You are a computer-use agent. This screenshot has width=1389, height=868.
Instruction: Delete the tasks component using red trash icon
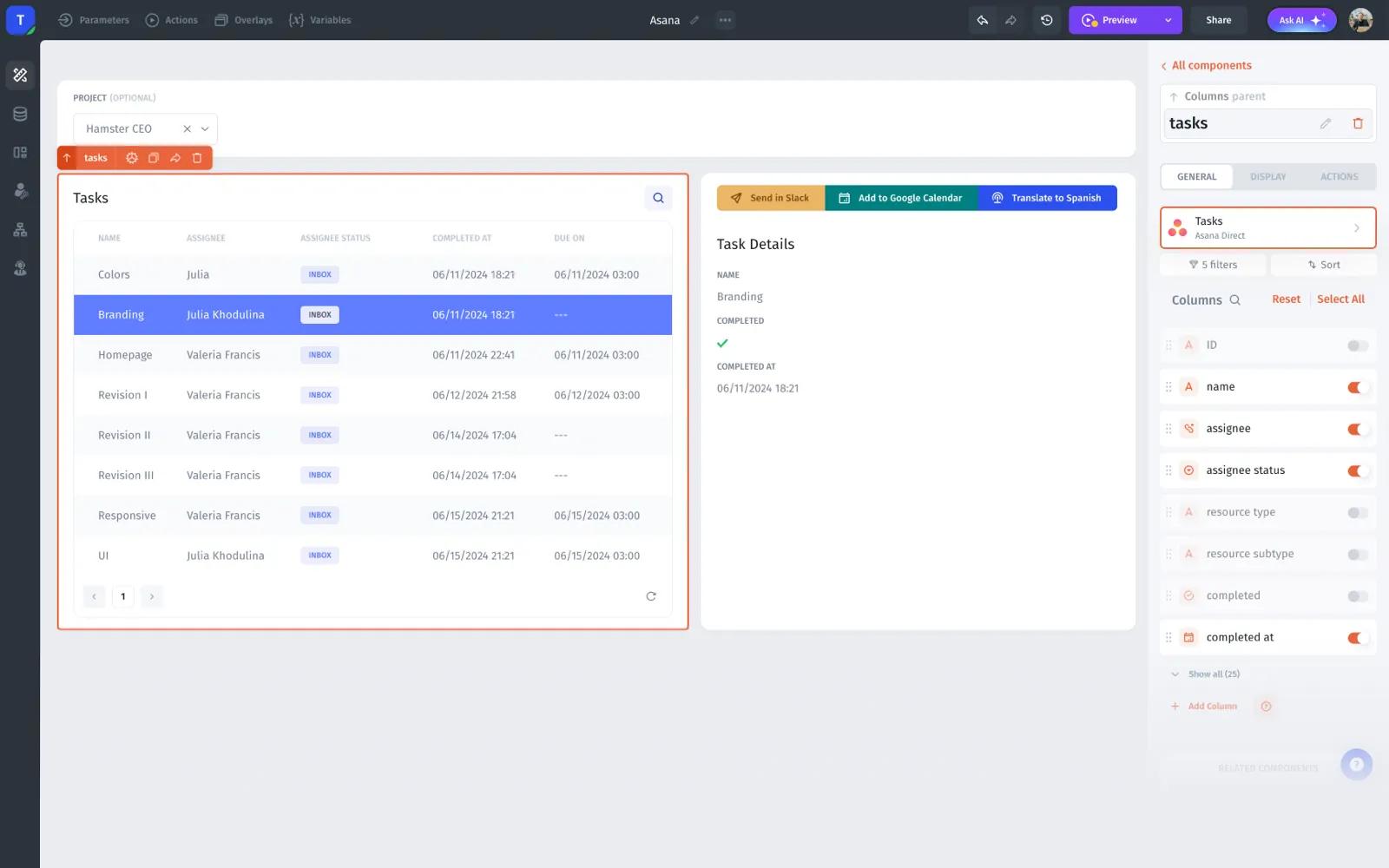1358,123
